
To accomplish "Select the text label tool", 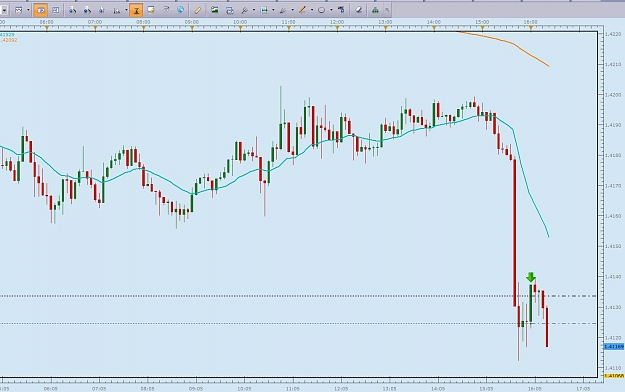I will coord(341,10).
